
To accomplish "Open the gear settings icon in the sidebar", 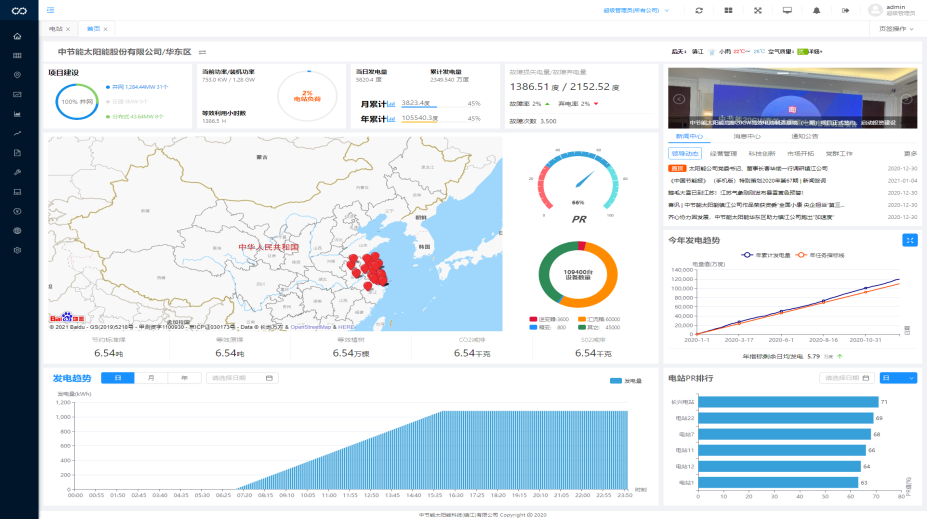I will [x=17, y=251].
